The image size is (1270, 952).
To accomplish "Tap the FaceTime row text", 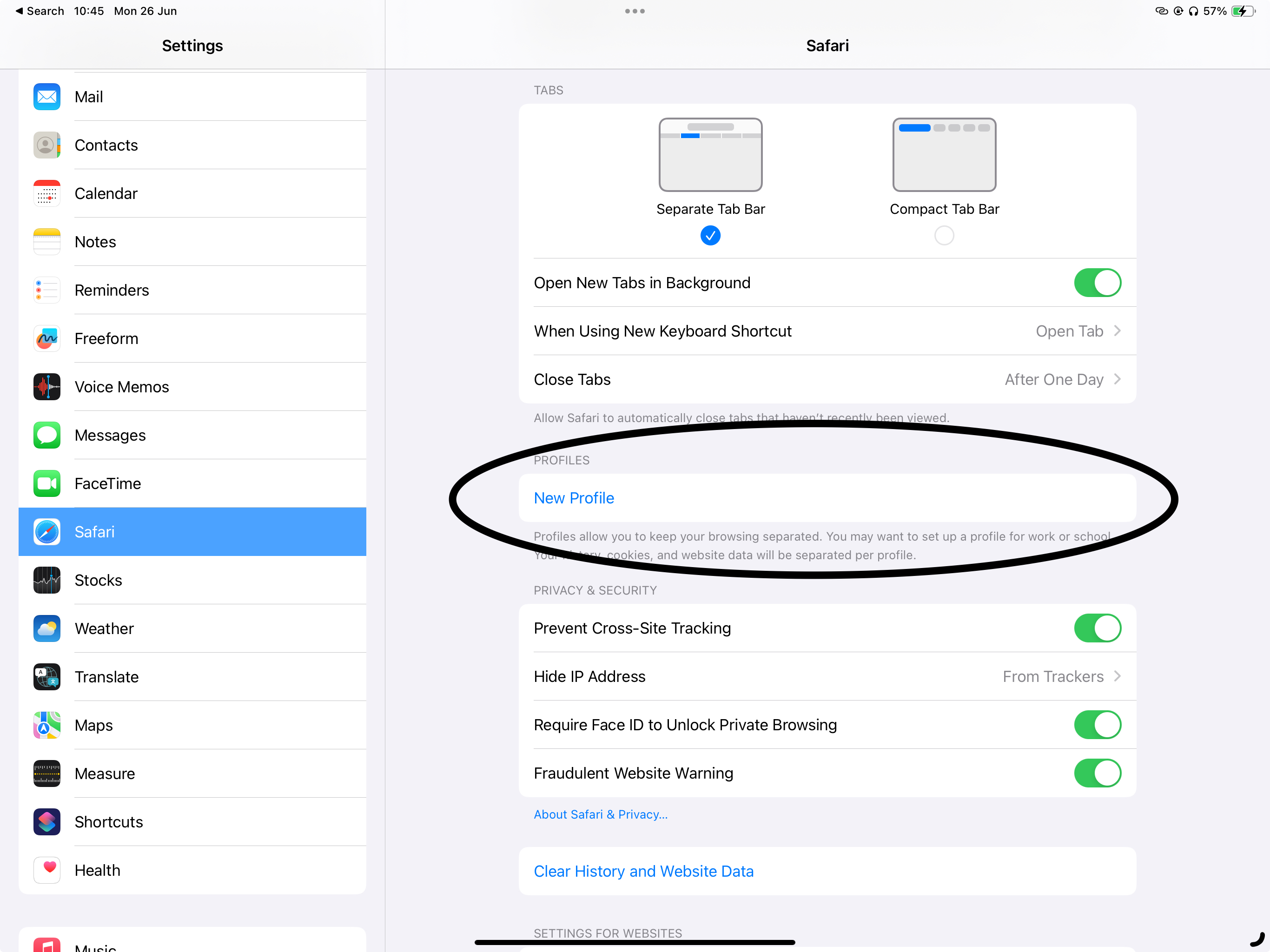I will (x=107, y=483).
